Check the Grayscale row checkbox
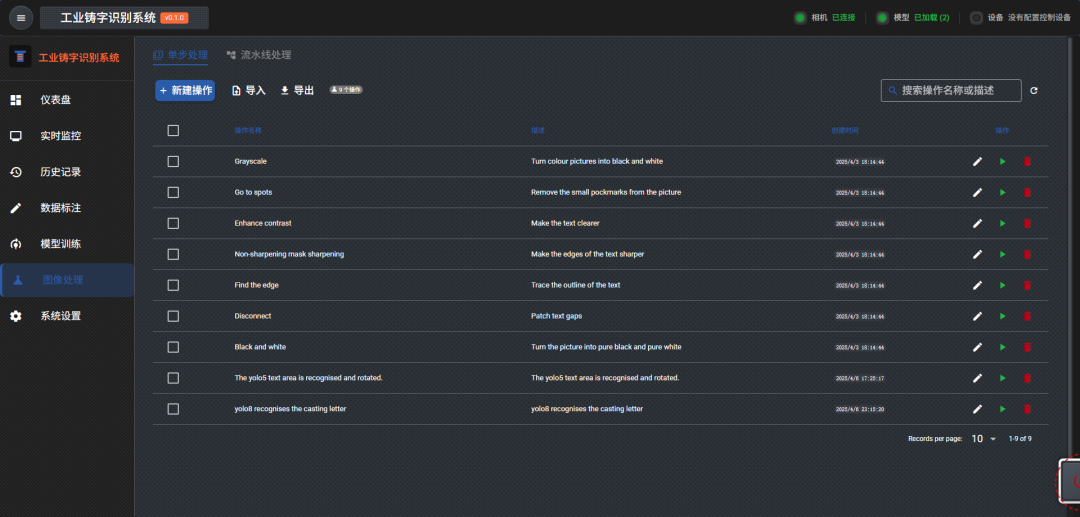This screenshot has width=1080, height=517. click(x=174, y=161)
